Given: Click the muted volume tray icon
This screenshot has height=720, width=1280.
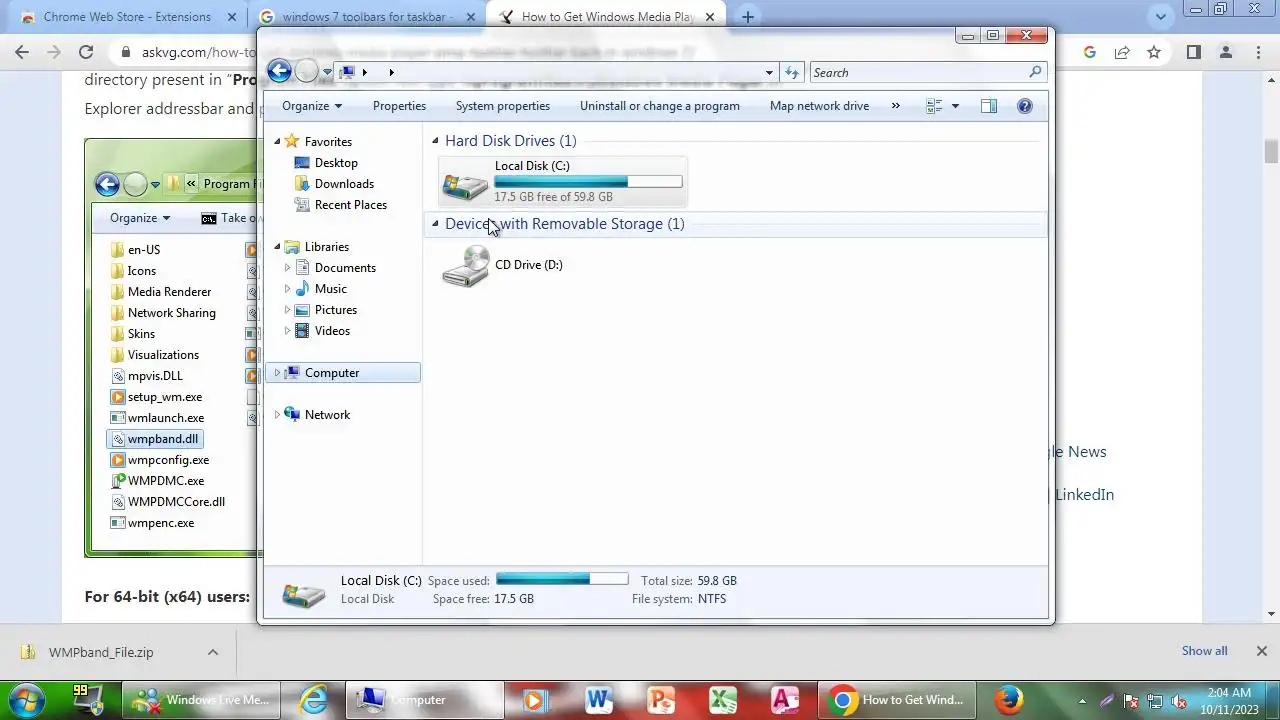Looking at the screenshot, I should click(x=1179, y=701).
